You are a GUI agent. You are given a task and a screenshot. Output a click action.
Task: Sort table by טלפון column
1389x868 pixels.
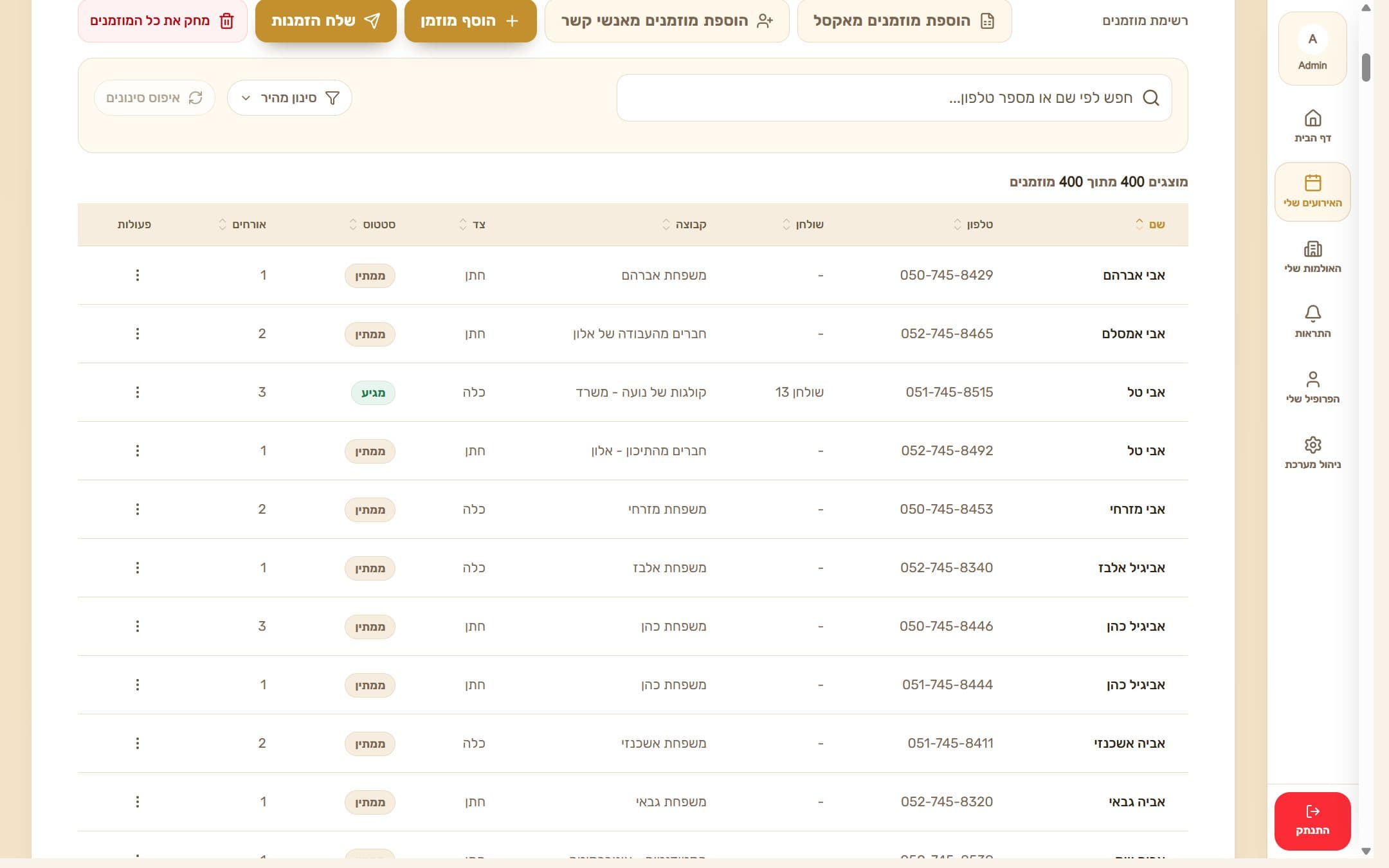[973, 224]
